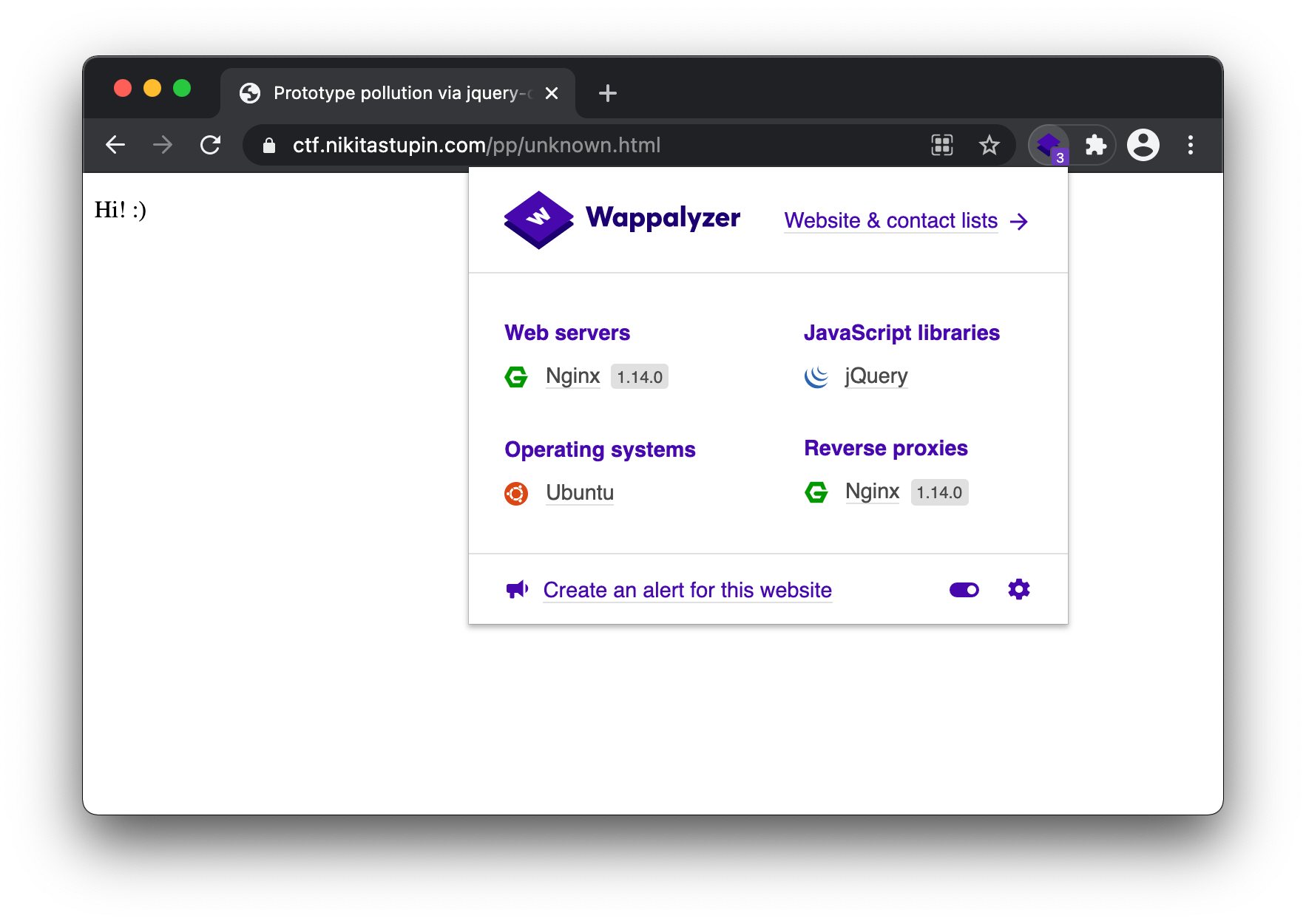Open a new tab with plus button
This screenshot has width=1306, height=924.
click(x=608, y=93)
